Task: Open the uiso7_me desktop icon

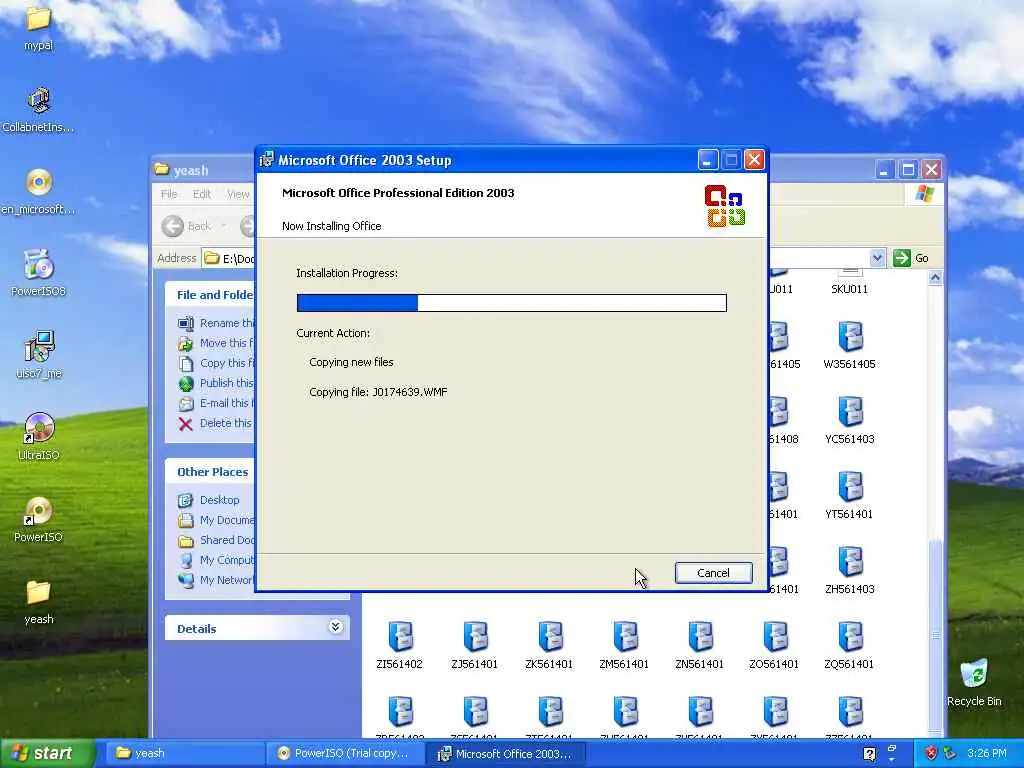Action: pyautogui.click(x=38, y=355)
